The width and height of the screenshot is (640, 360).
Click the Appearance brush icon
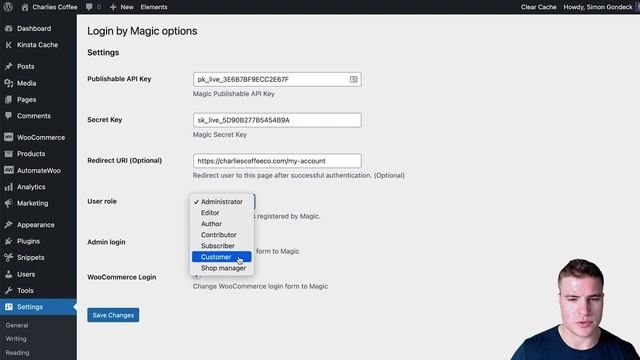point(9,224)
